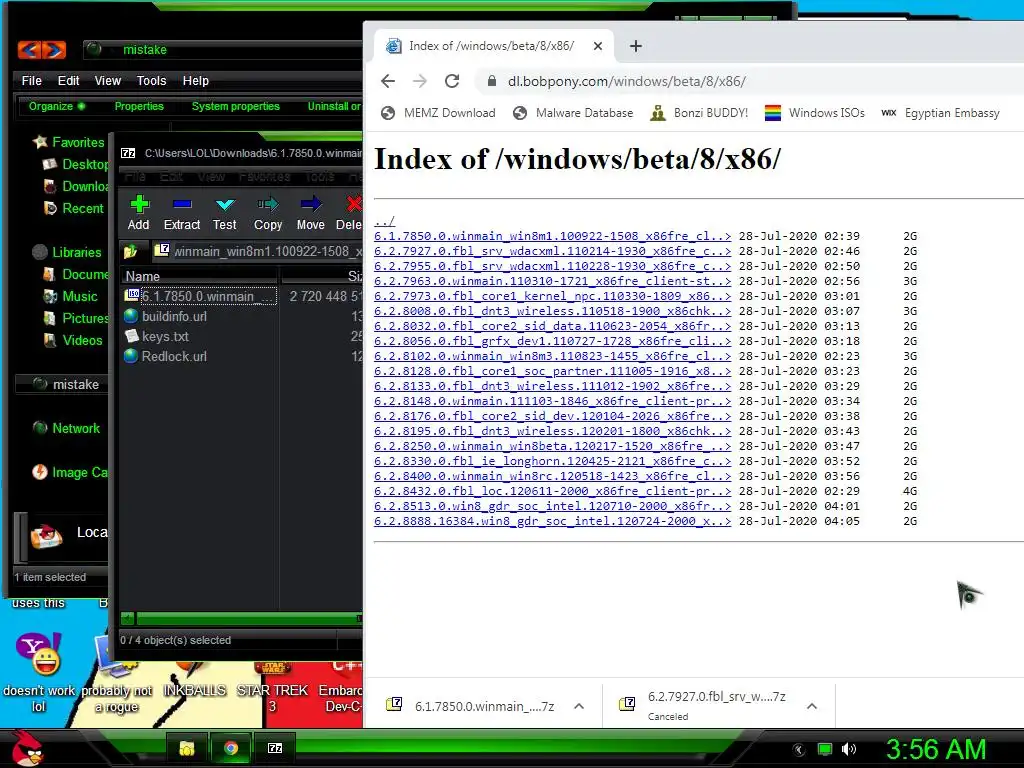Download 6.2.8250.0.winmain_win8beta link

(552, 446)
